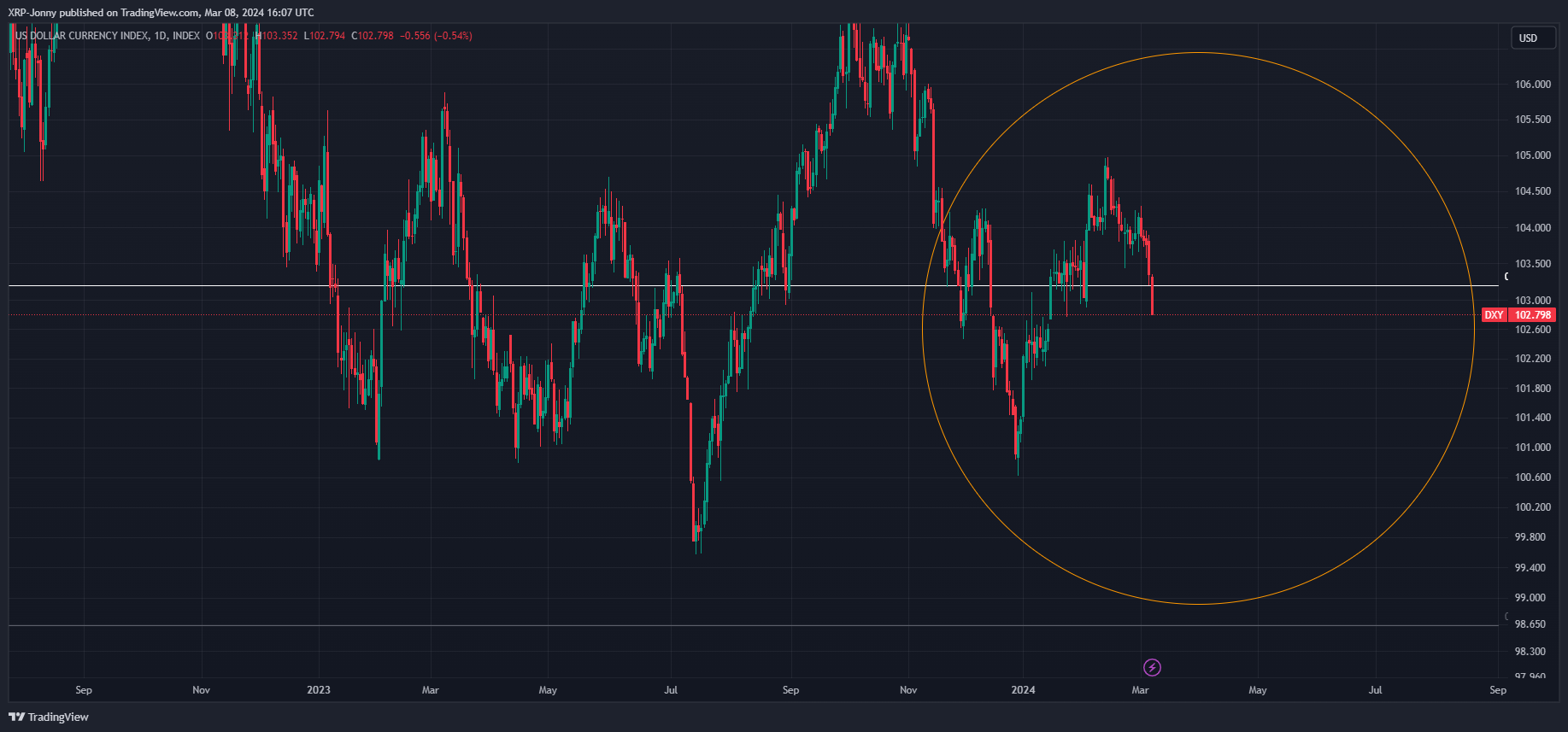Image resolution: width=1568 pixels, height=732 pixels.
Task: Click the 101.400 price axis label
Action: 1533,418
